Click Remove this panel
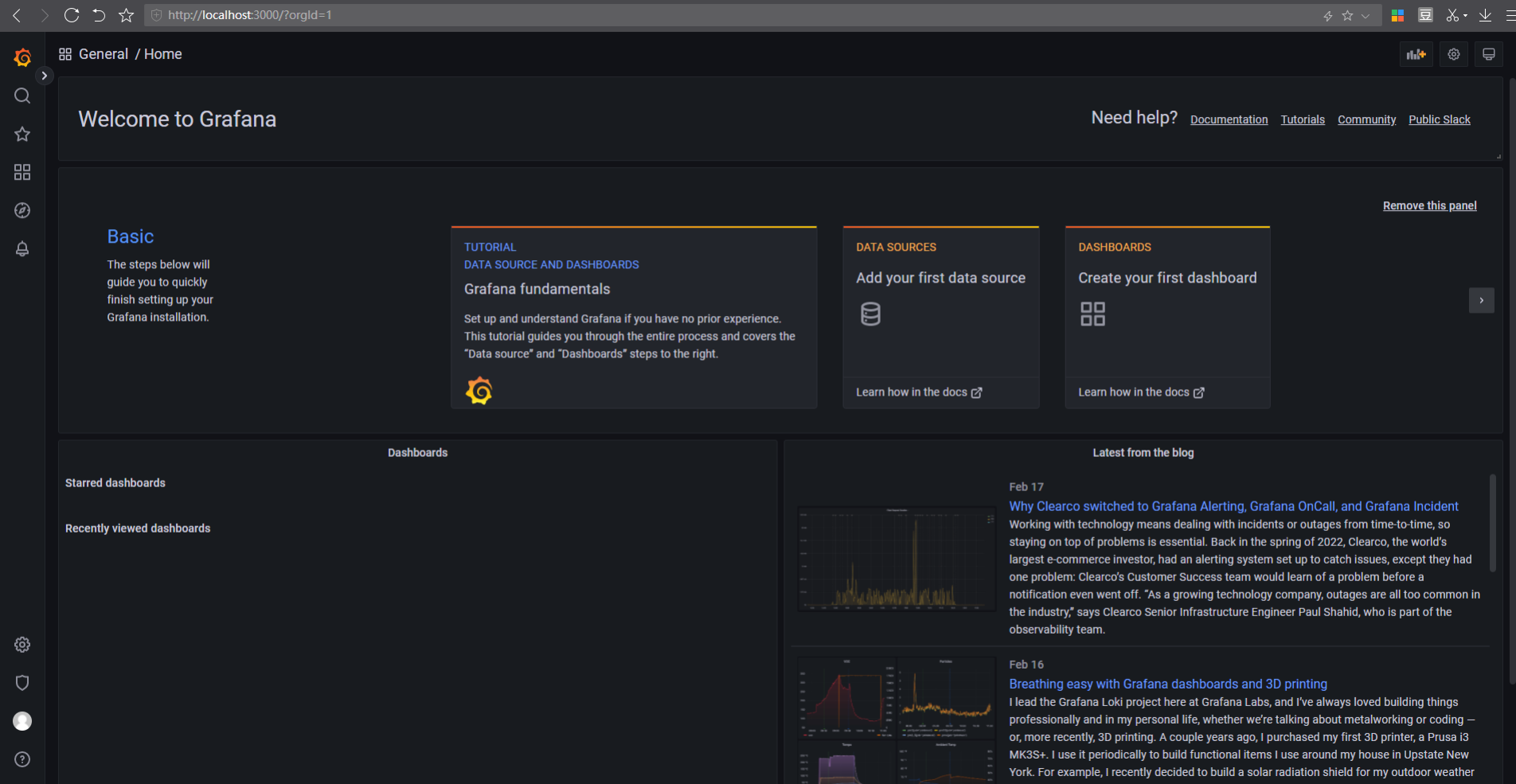Viewport: 1516px width, 784px height. (1430, 205)
